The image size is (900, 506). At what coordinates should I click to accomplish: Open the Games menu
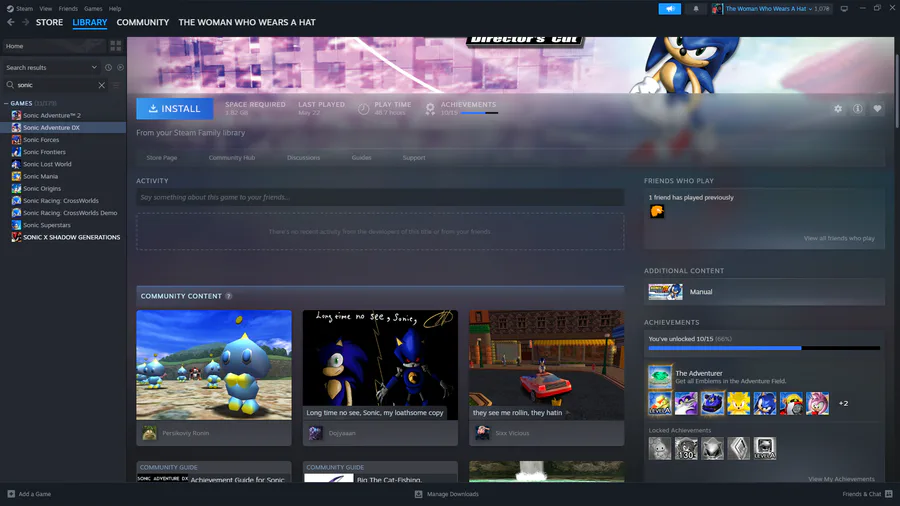tap(93, 9)
